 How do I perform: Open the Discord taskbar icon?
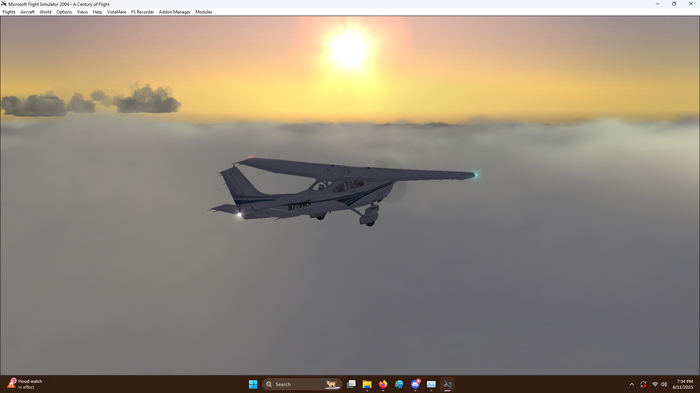[415, 384]
